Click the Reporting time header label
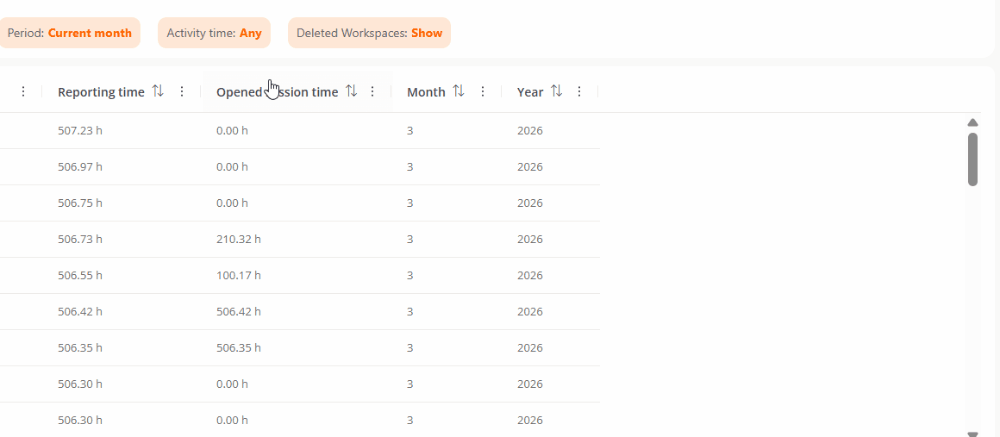1000x437 pixels. point(101,92)
